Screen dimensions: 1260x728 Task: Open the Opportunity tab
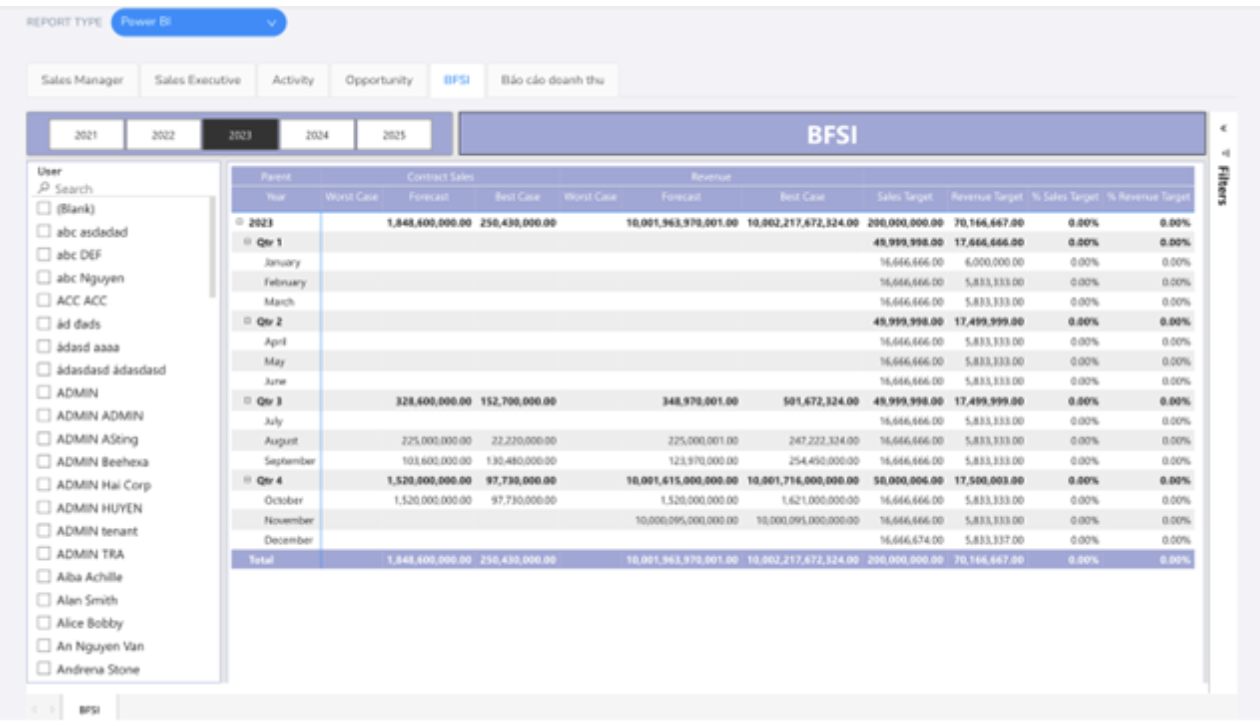coord(378,80)
